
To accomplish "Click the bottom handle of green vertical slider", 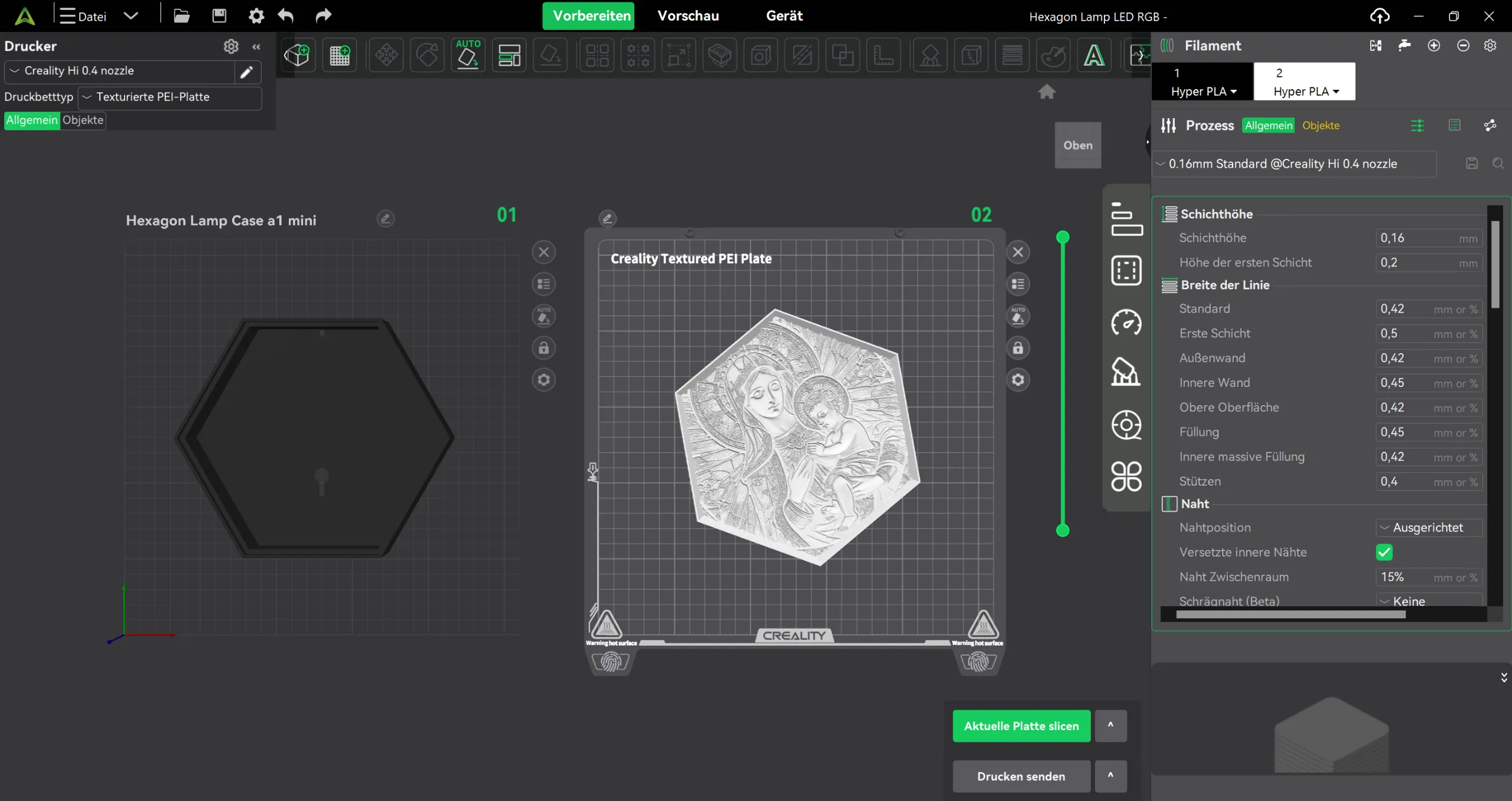I will tap(1063, 530).
